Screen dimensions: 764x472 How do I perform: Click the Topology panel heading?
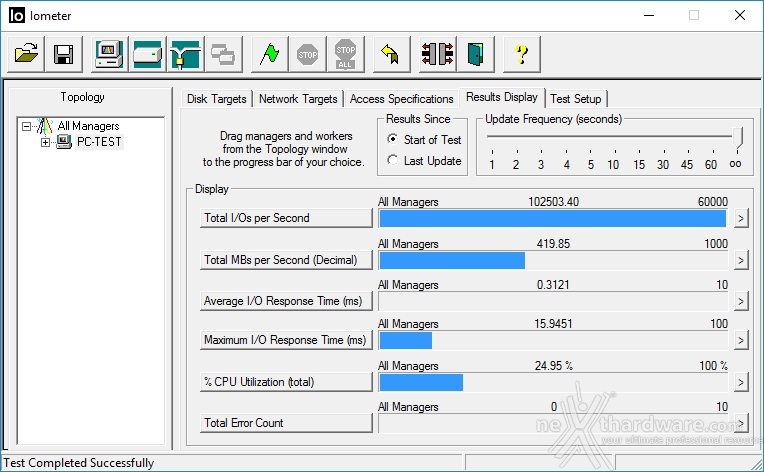coord(82,97)
